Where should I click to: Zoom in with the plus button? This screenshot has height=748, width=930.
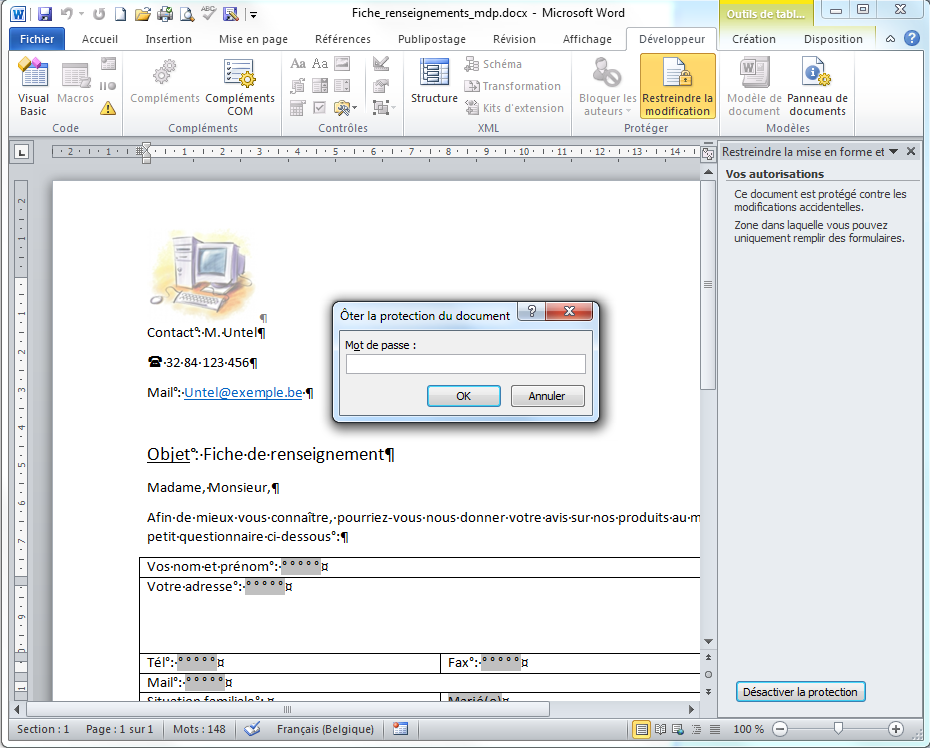896,729
